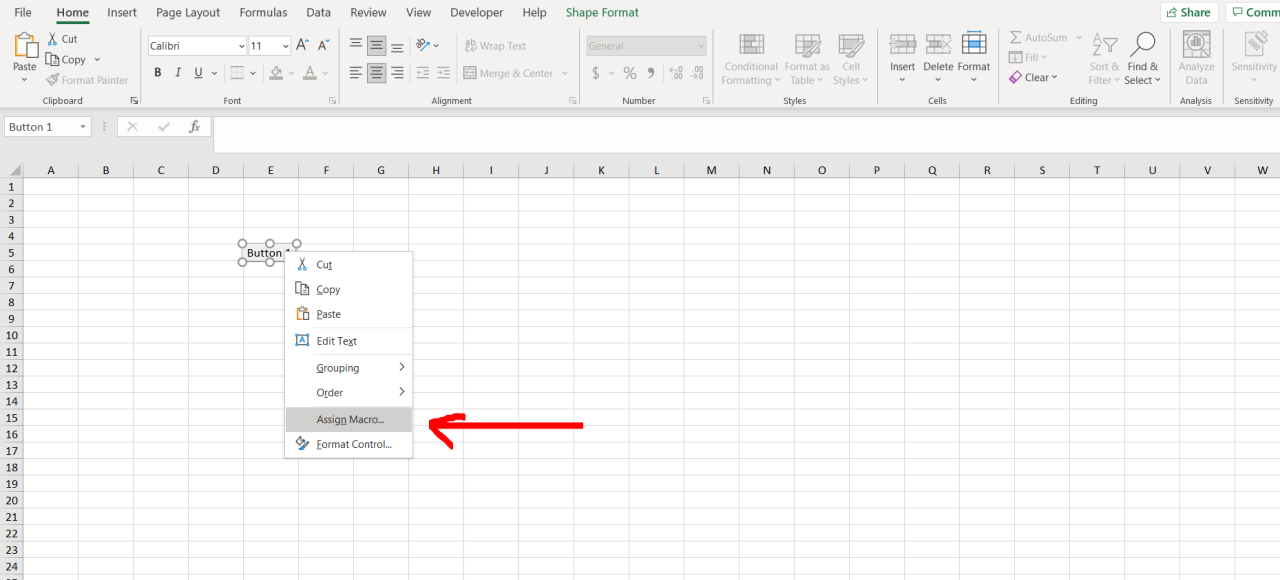Toggle Merge & Center
1280x580 pixels.
[x=510, y=72]
